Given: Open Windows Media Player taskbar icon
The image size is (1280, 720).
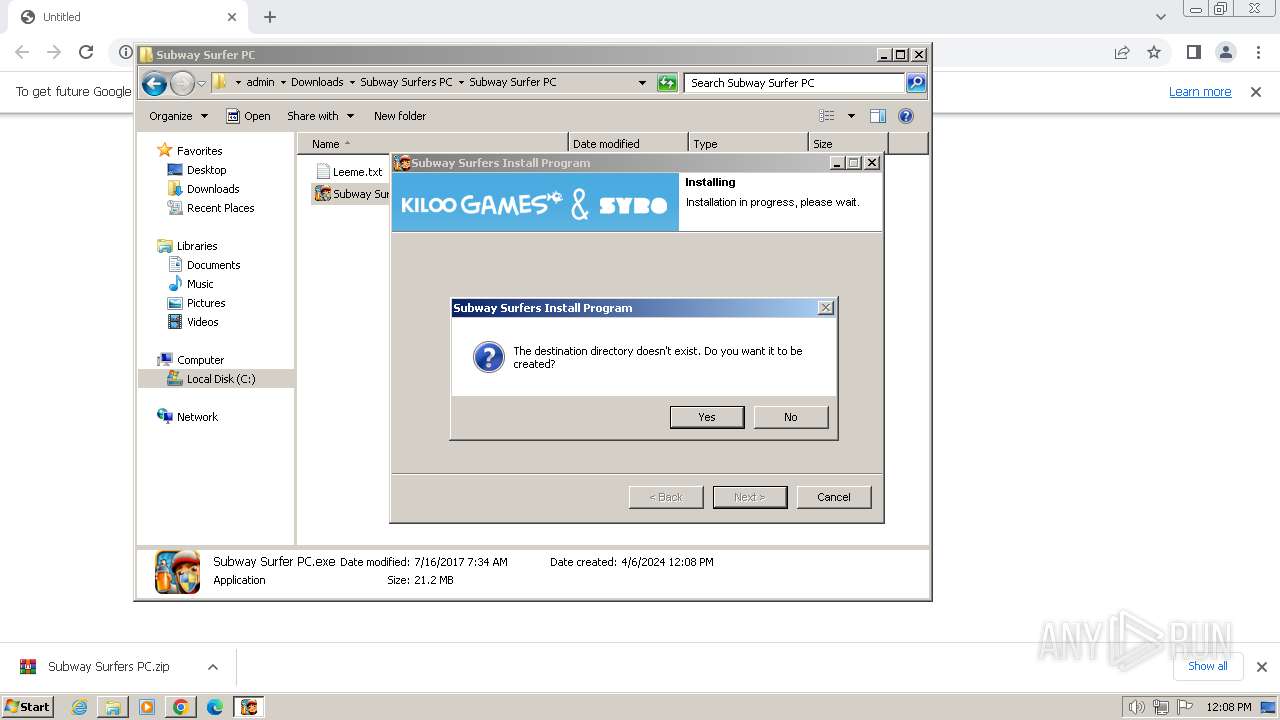Looking at the screenshot, I should (x=147, y=707).
